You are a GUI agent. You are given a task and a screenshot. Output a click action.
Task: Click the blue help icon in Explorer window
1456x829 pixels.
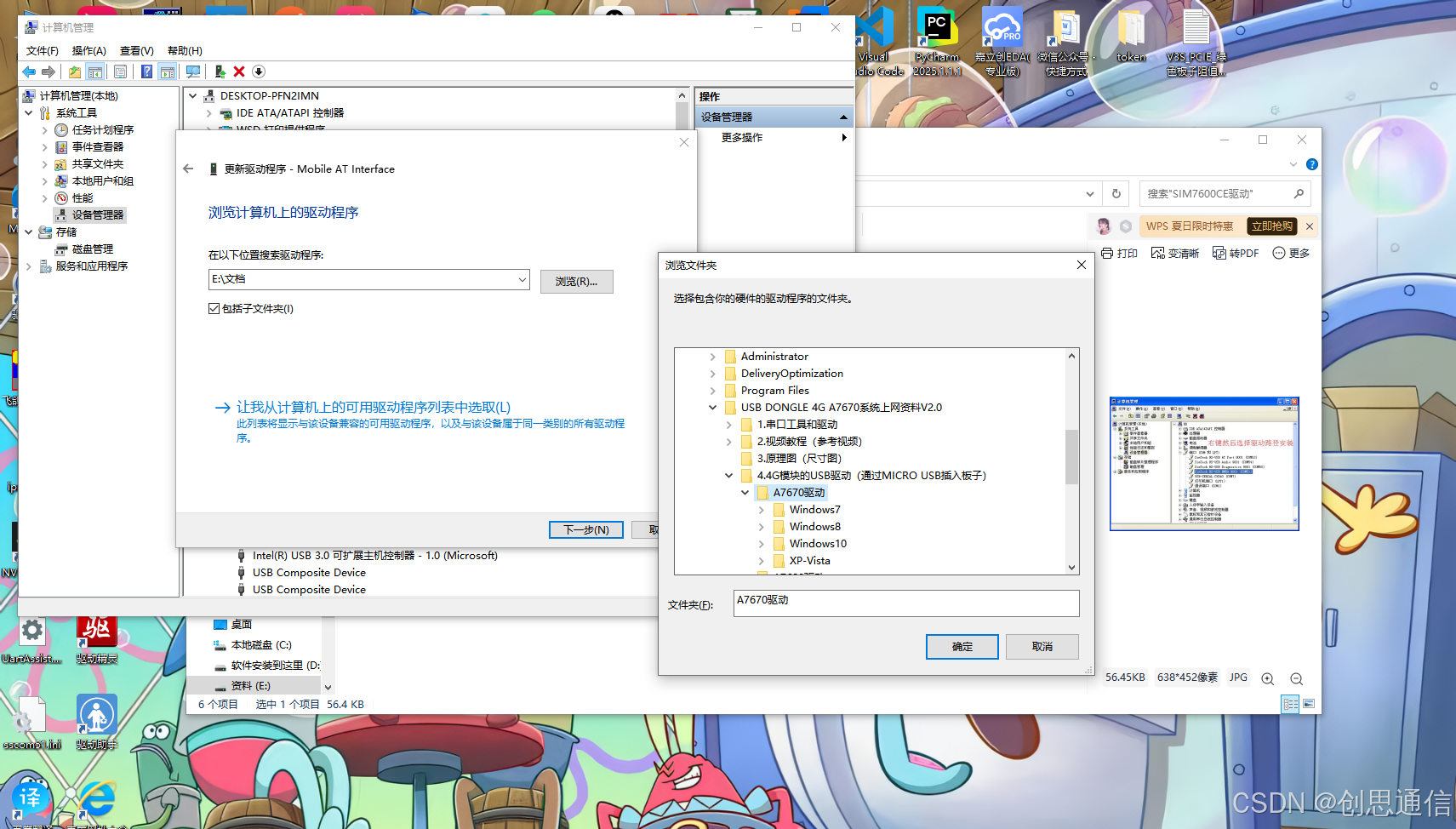click(x=1312, y=164)
